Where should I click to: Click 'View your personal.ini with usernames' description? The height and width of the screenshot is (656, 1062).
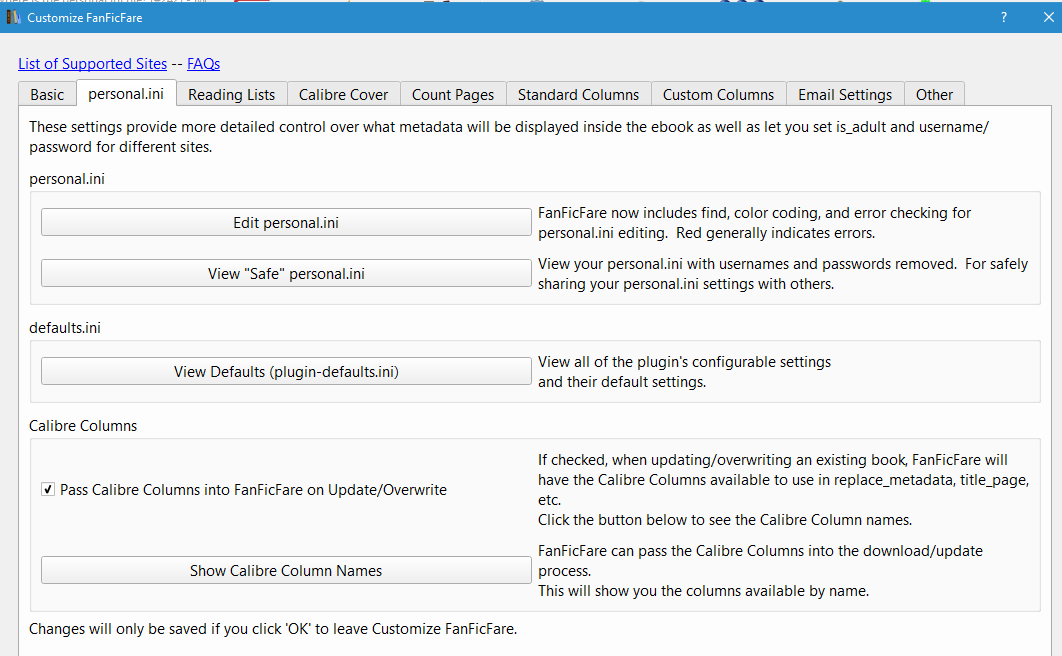(783, 274)
